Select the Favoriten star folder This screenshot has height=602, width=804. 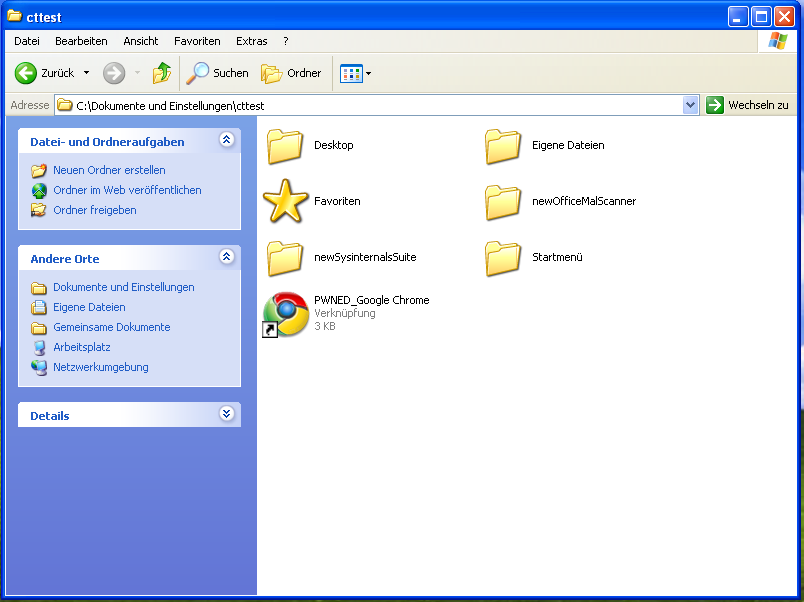tap(285, 201)
